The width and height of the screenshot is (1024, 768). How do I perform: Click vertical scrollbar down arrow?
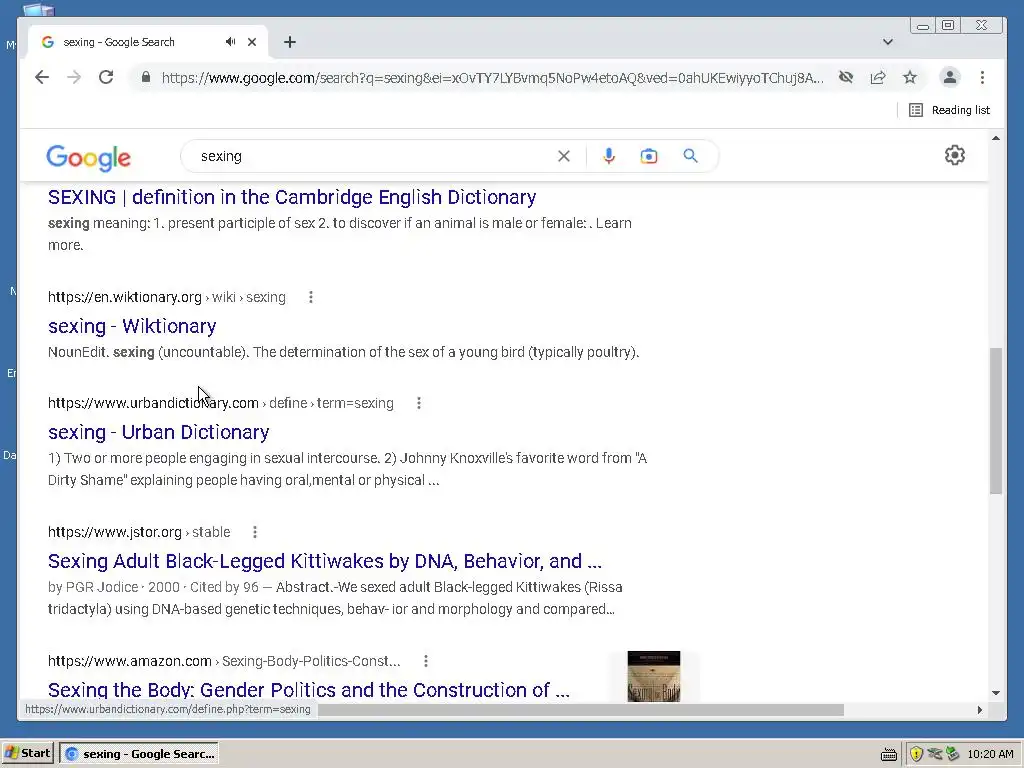(x=995, y=692)
